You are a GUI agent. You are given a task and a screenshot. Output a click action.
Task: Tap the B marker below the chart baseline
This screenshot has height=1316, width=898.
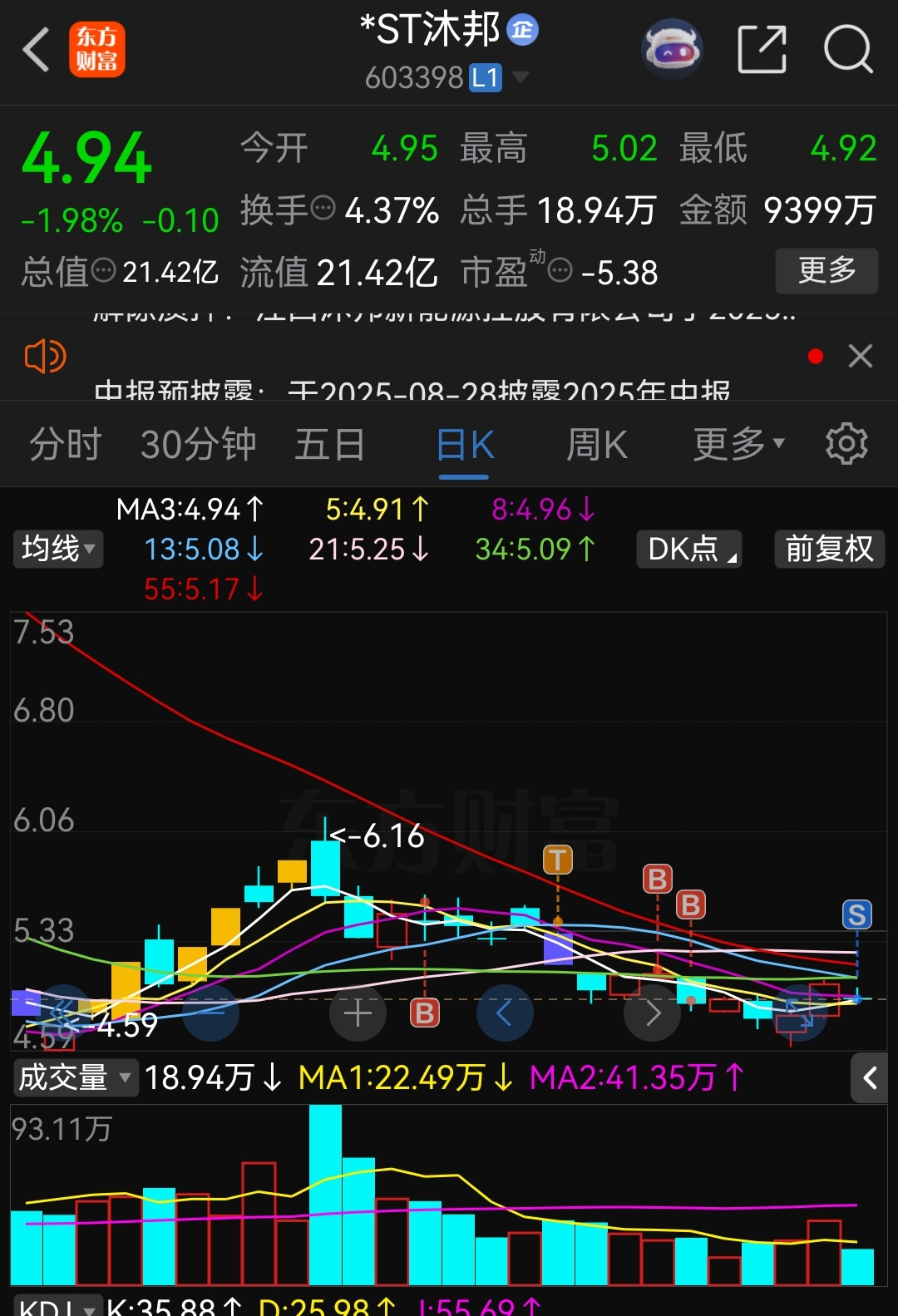pyautogui.click(x=425, y=1013)
